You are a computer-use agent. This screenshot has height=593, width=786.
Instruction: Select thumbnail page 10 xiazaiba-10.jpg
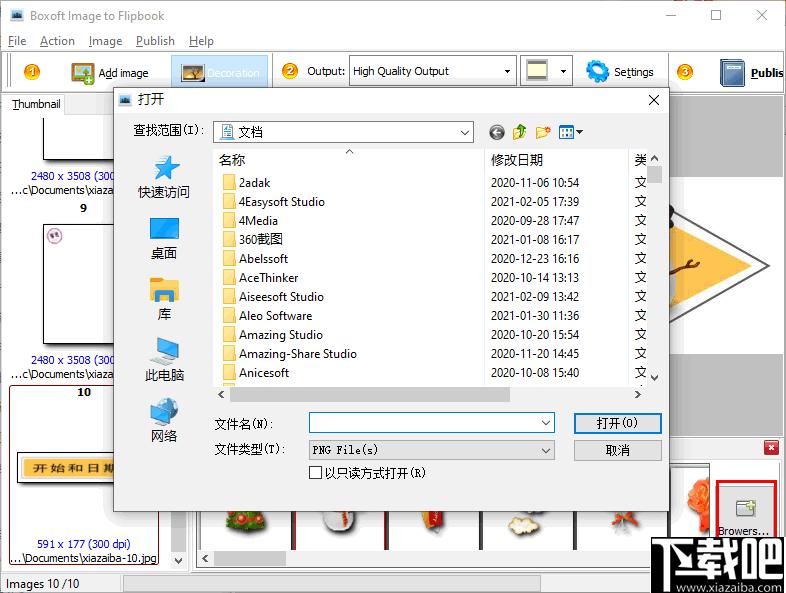coord(84,475)
